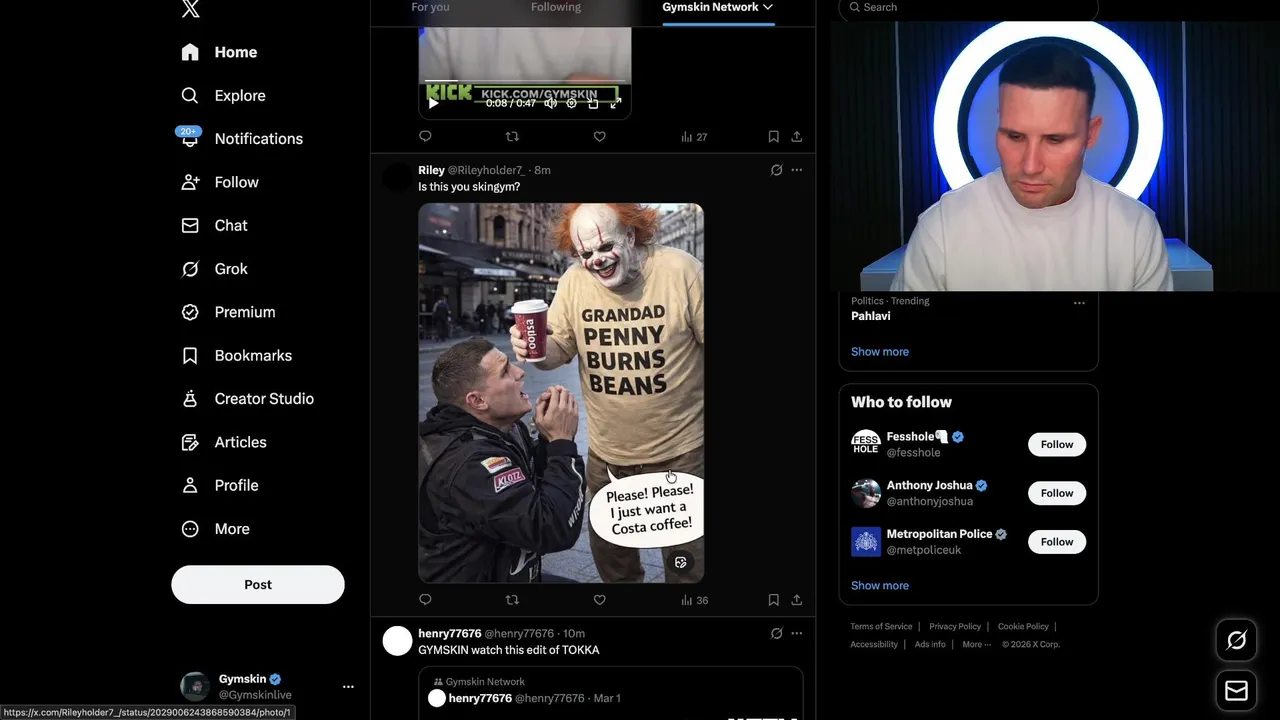
Task: Bookmark Riley's post
Action: coord(773,600)
